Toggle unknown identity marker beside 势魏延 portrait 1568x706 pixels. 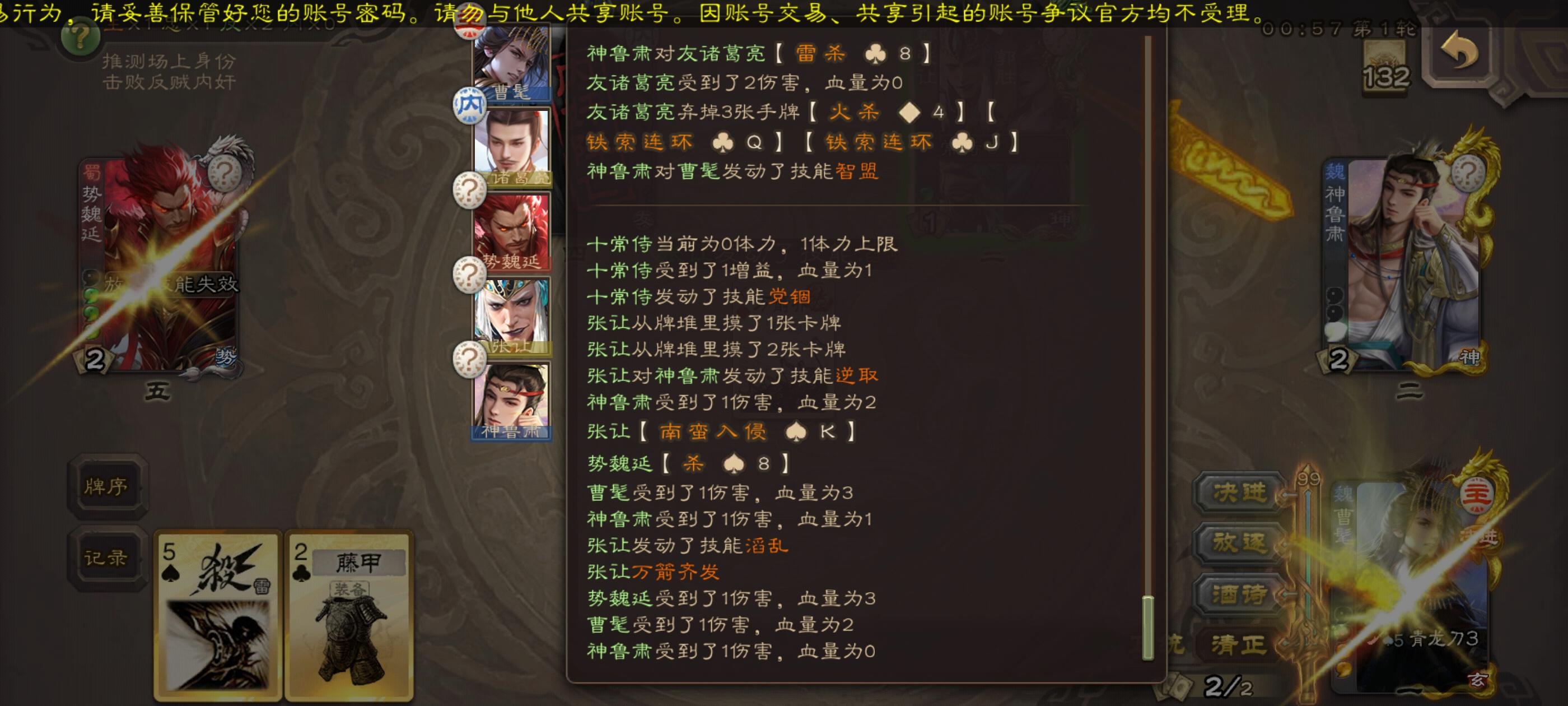(x=469, y=190)
